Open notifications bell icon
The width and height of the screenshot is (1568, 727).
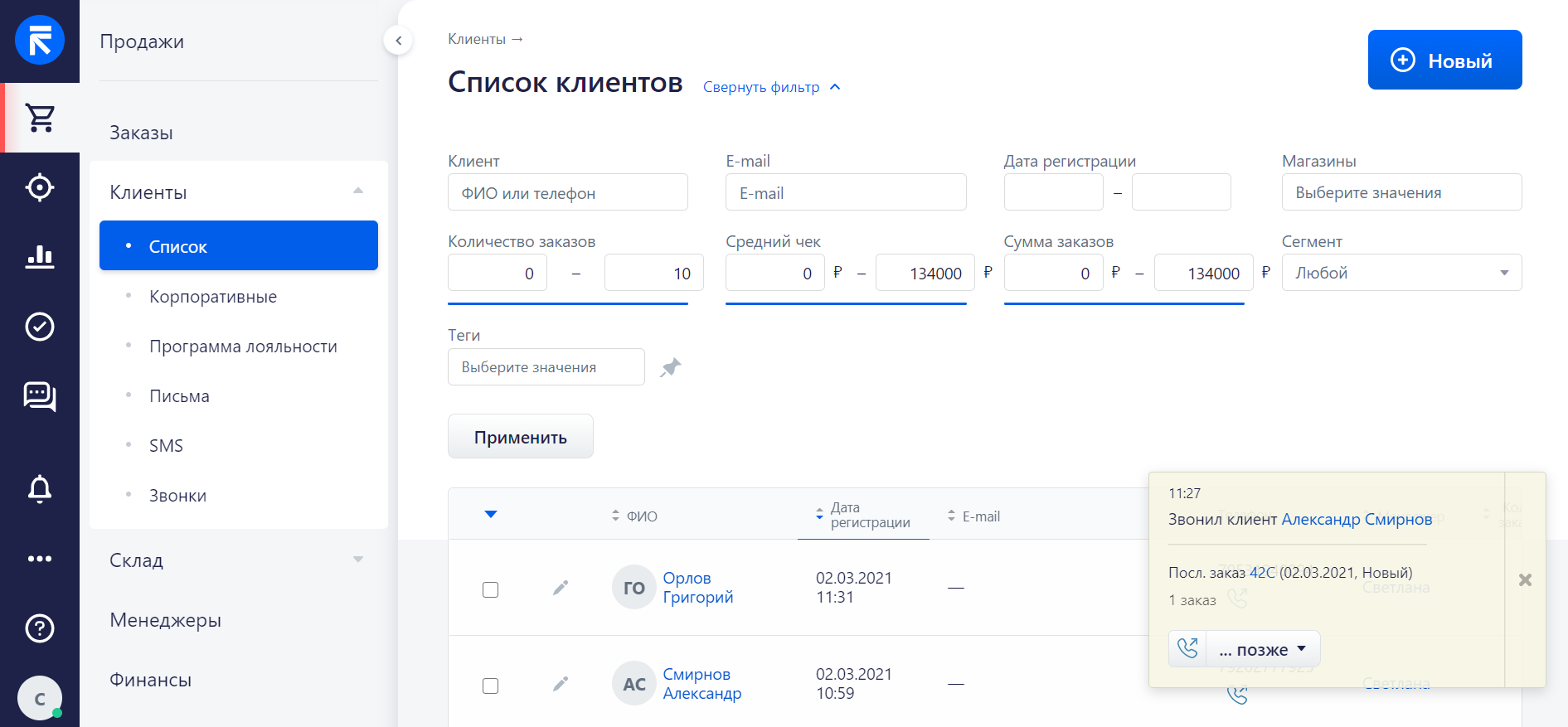point(40,489)
